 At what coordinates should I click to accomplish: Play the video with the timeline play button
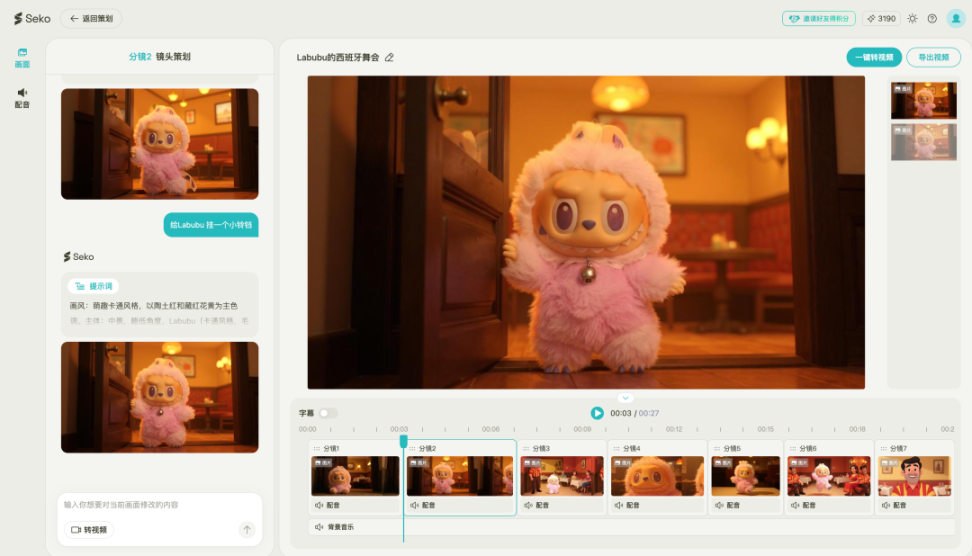point(597,413)
